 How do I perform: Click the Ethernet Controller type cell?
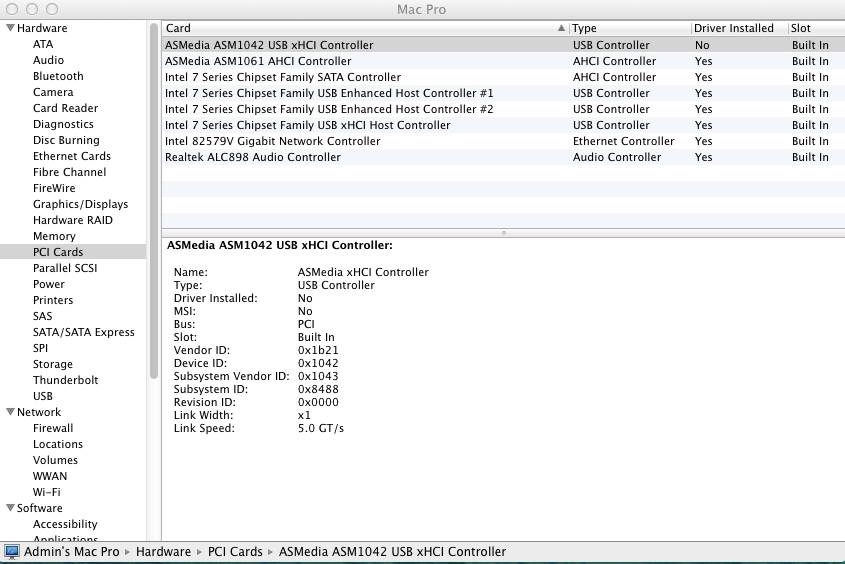pyautogui.click(x=624, y=141)
